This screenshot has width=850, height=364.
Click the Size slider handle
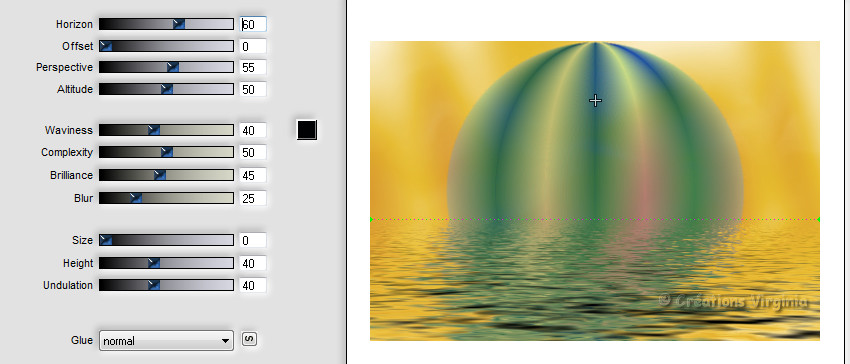[x=106, y=240]
